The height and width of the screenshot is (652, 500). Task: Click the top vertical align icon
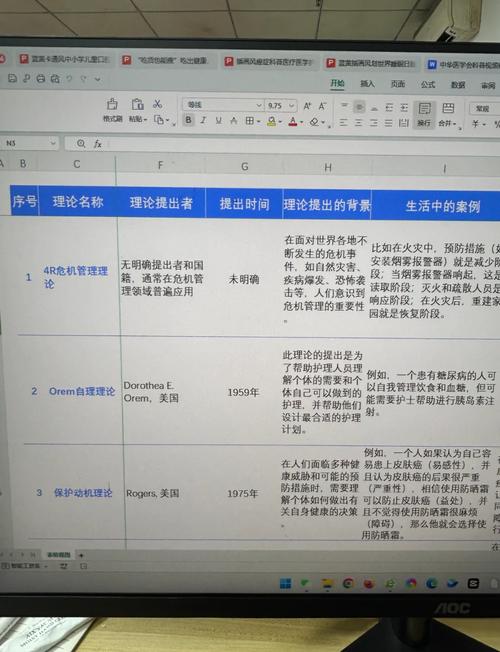[344, 106]
